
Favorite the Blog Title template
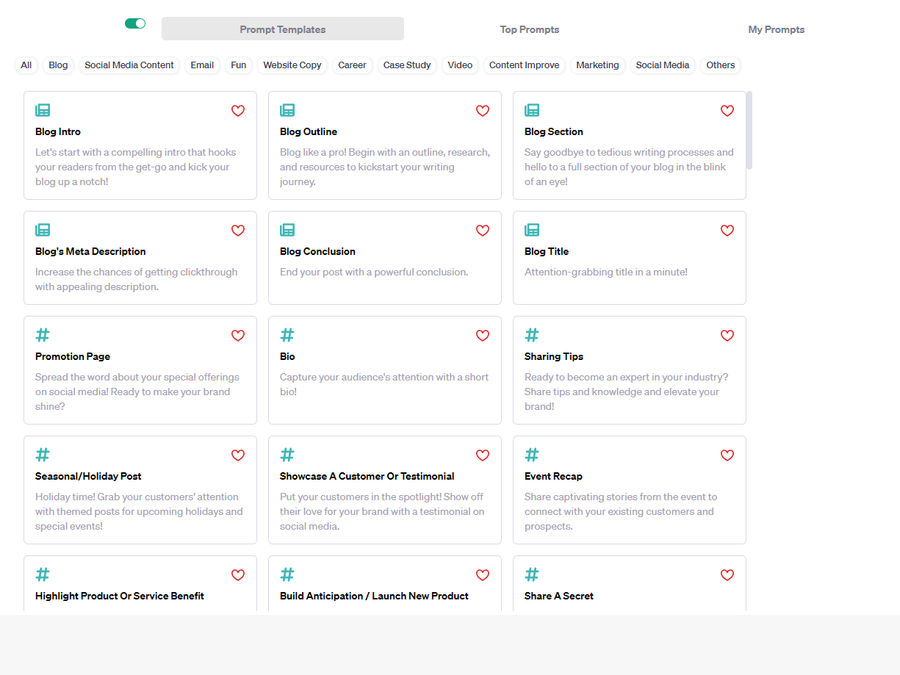727,231
